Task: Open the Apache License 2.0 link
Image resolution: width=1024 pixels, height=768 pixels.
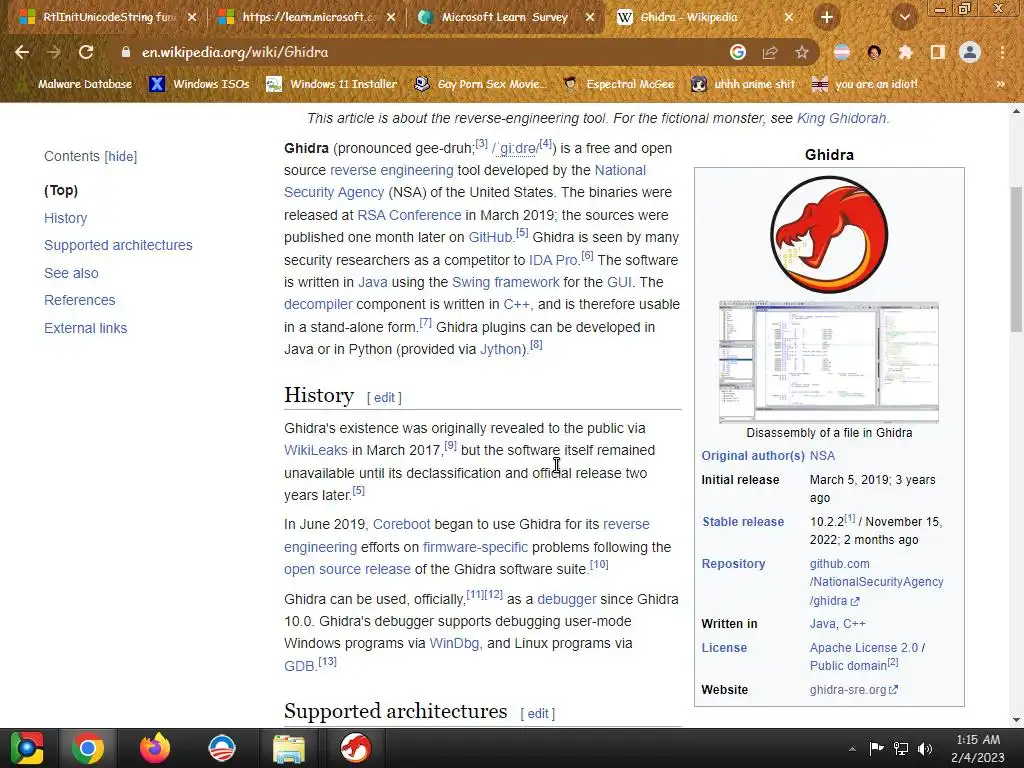Action: click(x=863, y=648)
